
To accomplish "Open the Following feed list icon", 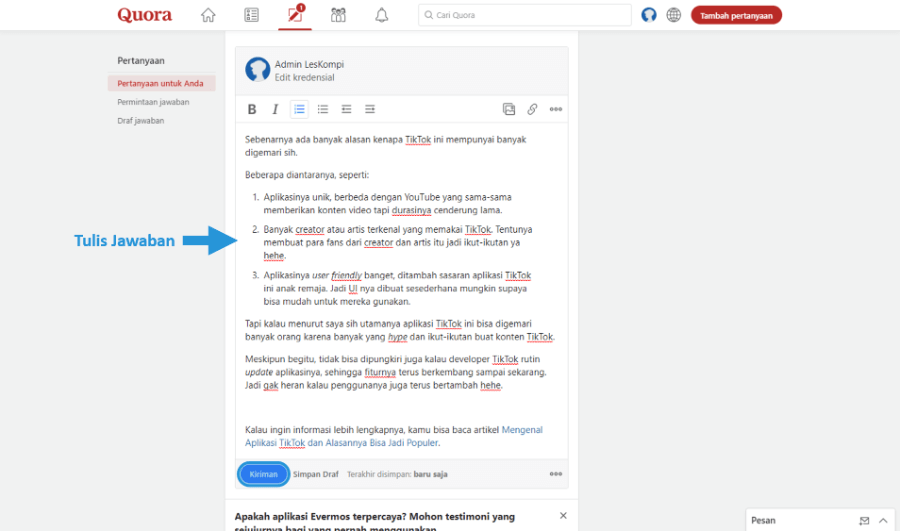I will click(x=251, y=15).
